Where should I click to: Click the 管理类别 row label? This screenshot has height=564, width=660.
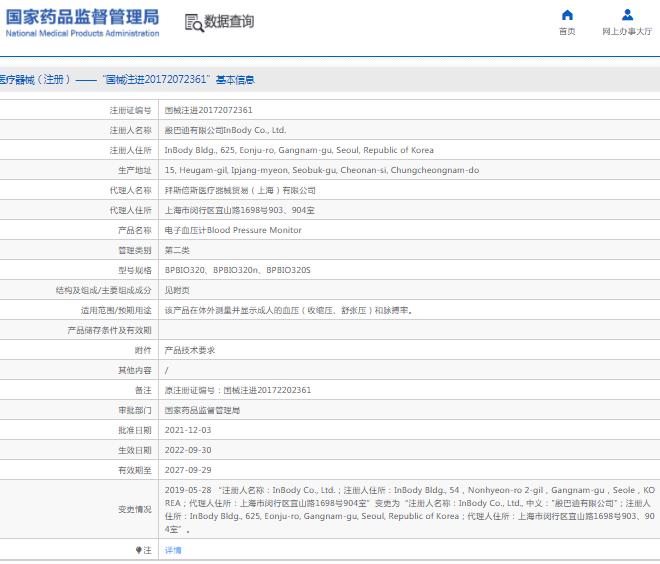(x=135, y=250)
